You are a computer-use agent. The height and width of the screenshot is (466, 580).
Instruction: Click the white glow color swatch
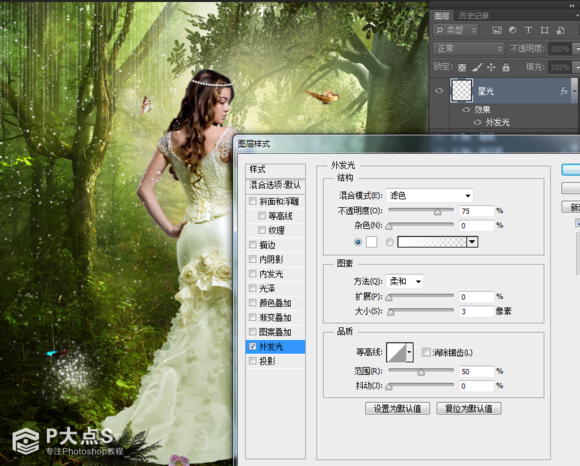[x=371, y=242]
